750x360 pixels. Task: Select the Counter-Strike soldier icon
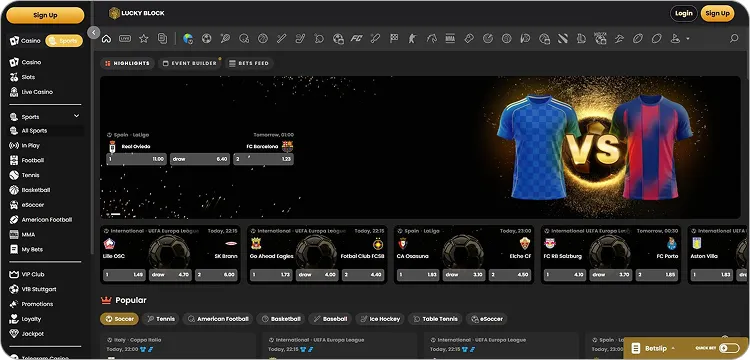point(413,39)
